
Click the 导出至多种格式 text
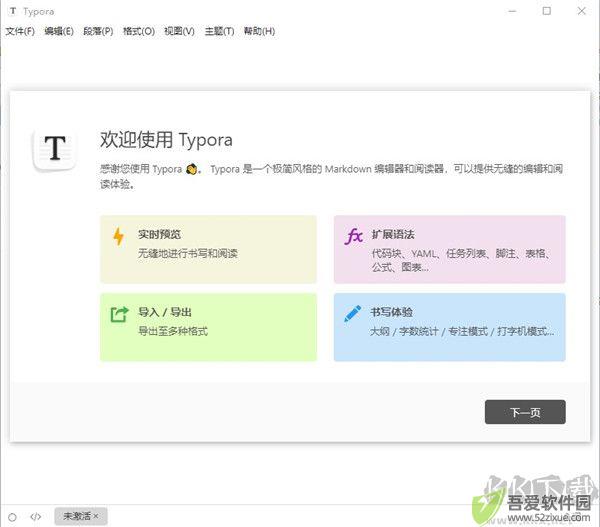173,331
